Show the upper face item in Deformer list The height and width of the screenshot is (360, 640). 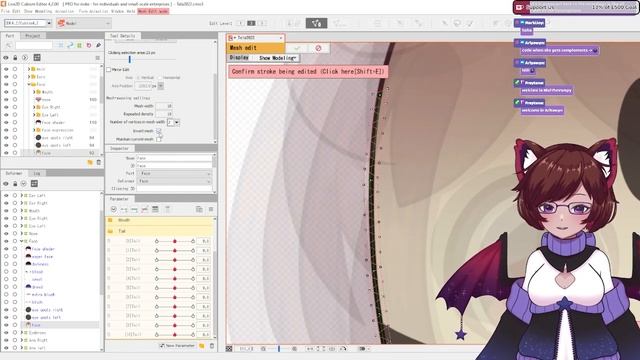[6, 256]
